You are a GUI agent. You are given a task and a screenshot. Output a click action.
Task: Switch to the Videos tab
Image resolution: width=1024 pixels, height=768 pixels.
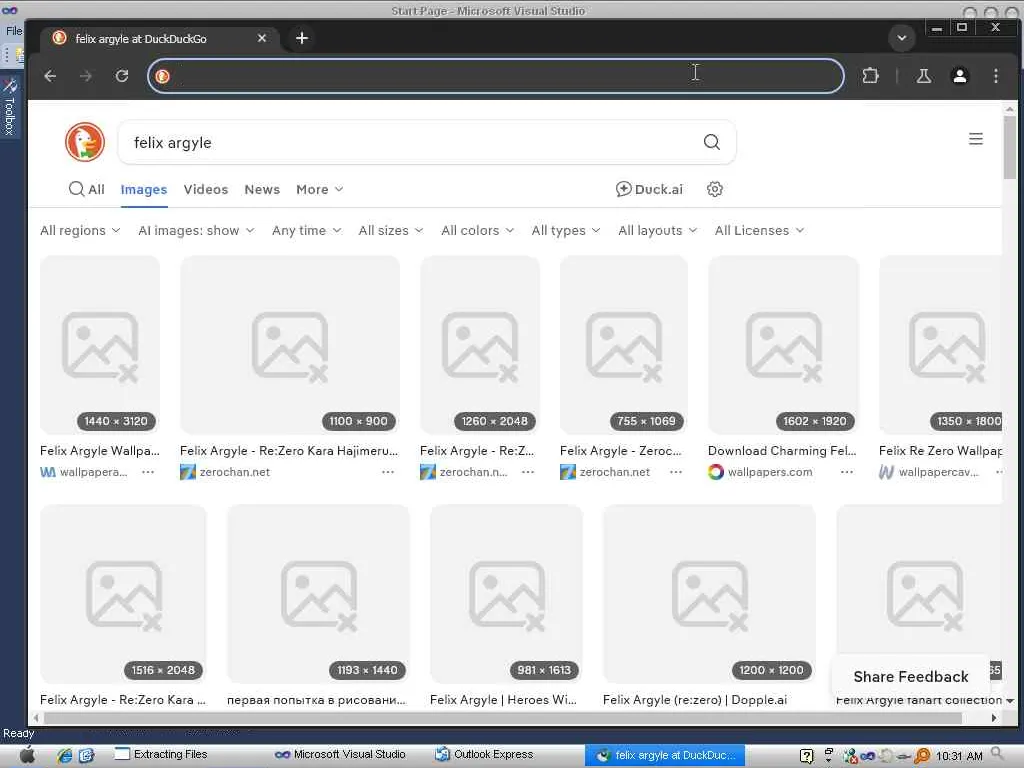(x=206, y=189)
